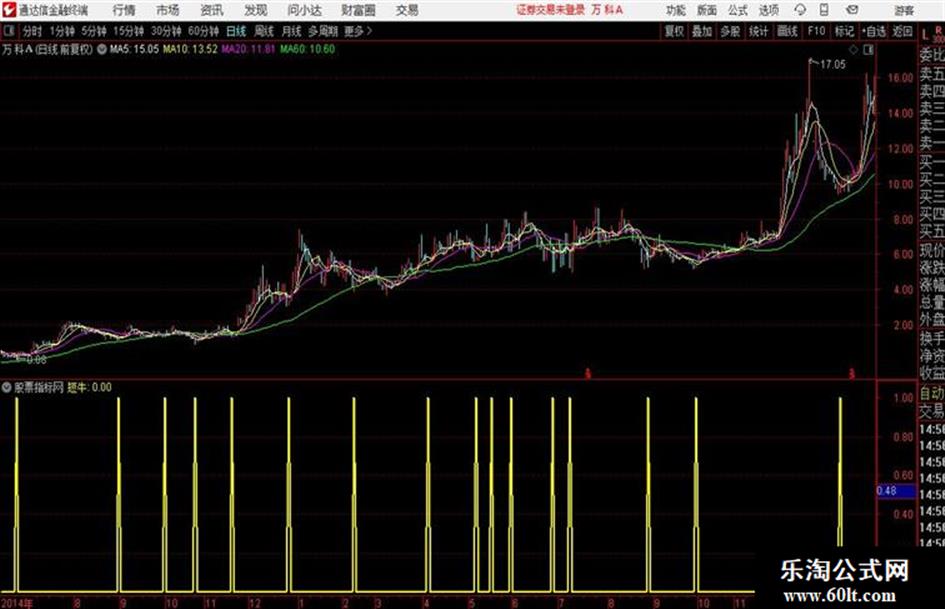
Task: Open the 发现 menu
Action: [x=256, y=10]
